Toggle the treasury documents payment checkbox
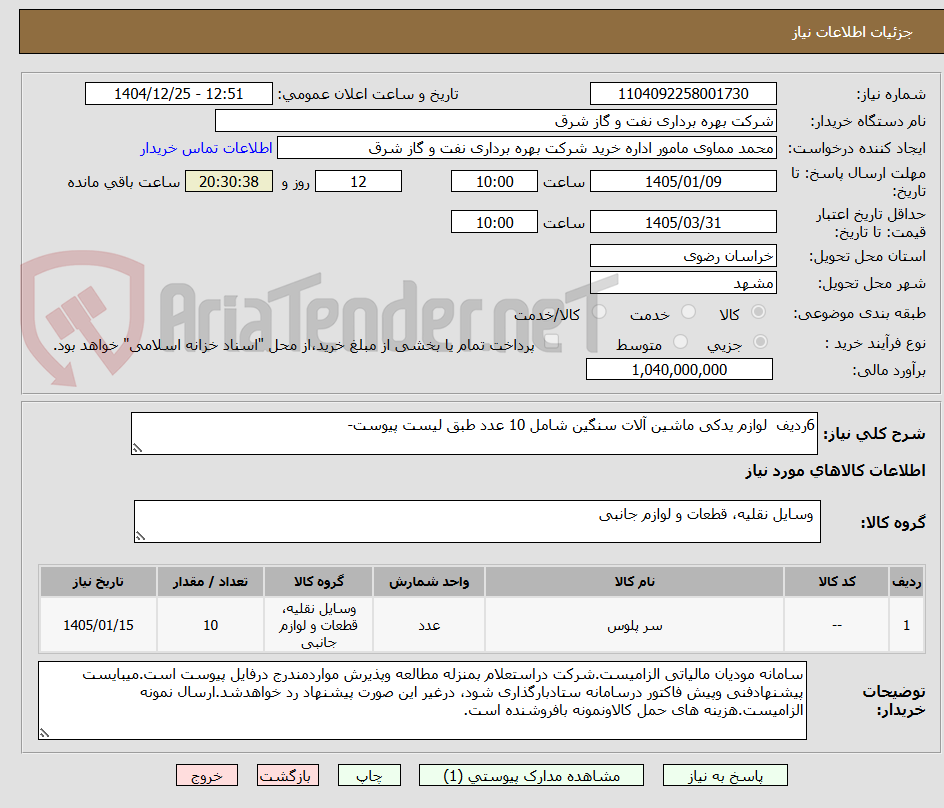944x808 pixels. point(551,343)
